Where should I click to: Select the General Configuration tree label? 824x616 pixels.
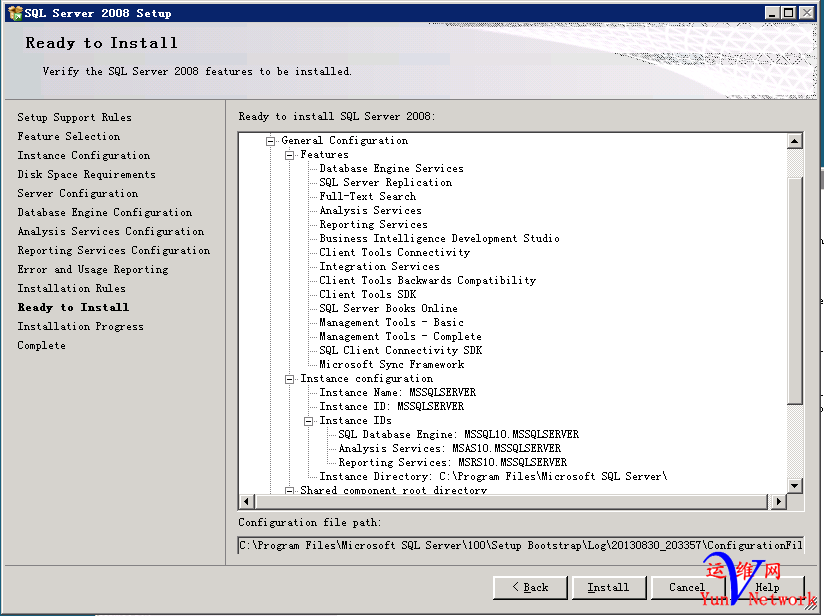(345, 140)
